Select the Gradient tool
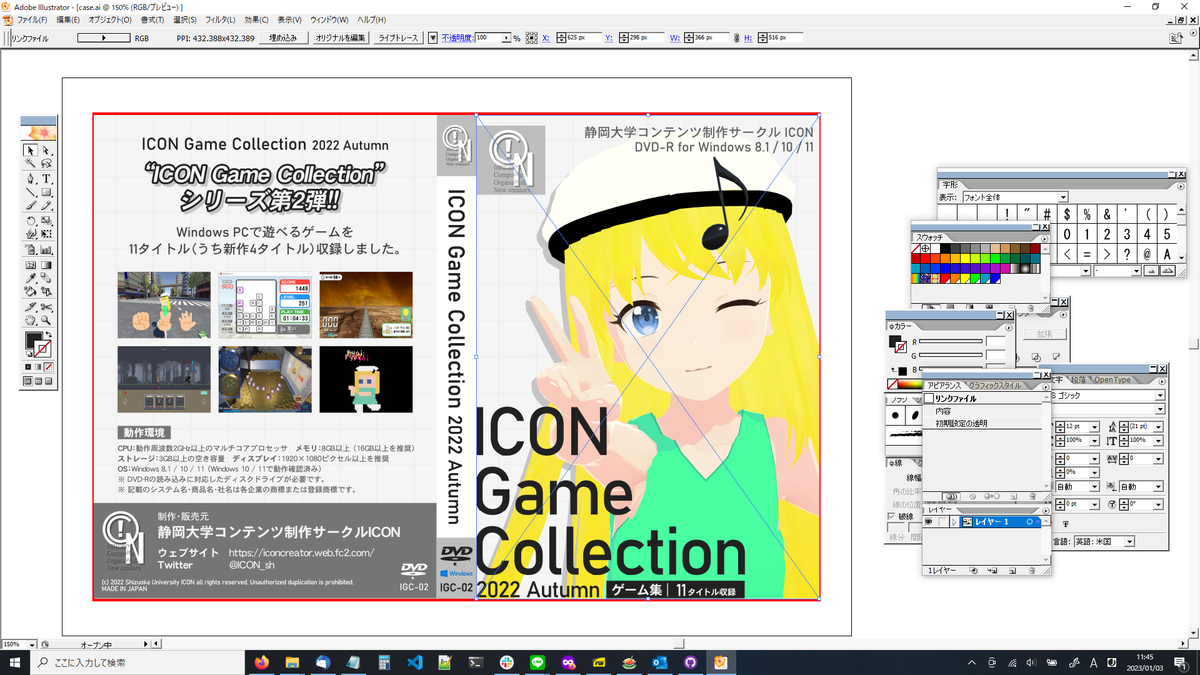This screenshot has width=1200, height=675. (x=46, y=265)
